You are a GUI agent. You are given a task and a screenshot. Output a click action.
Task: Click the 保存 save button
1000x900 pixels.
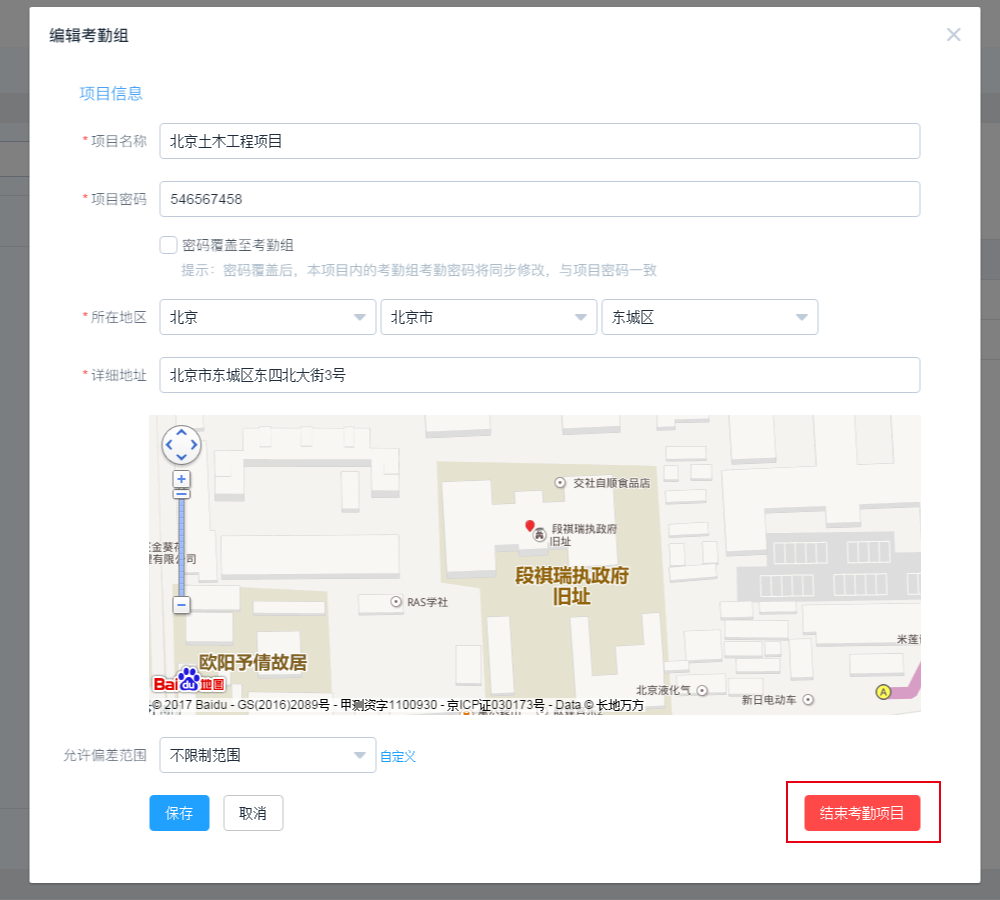[179, 813]
